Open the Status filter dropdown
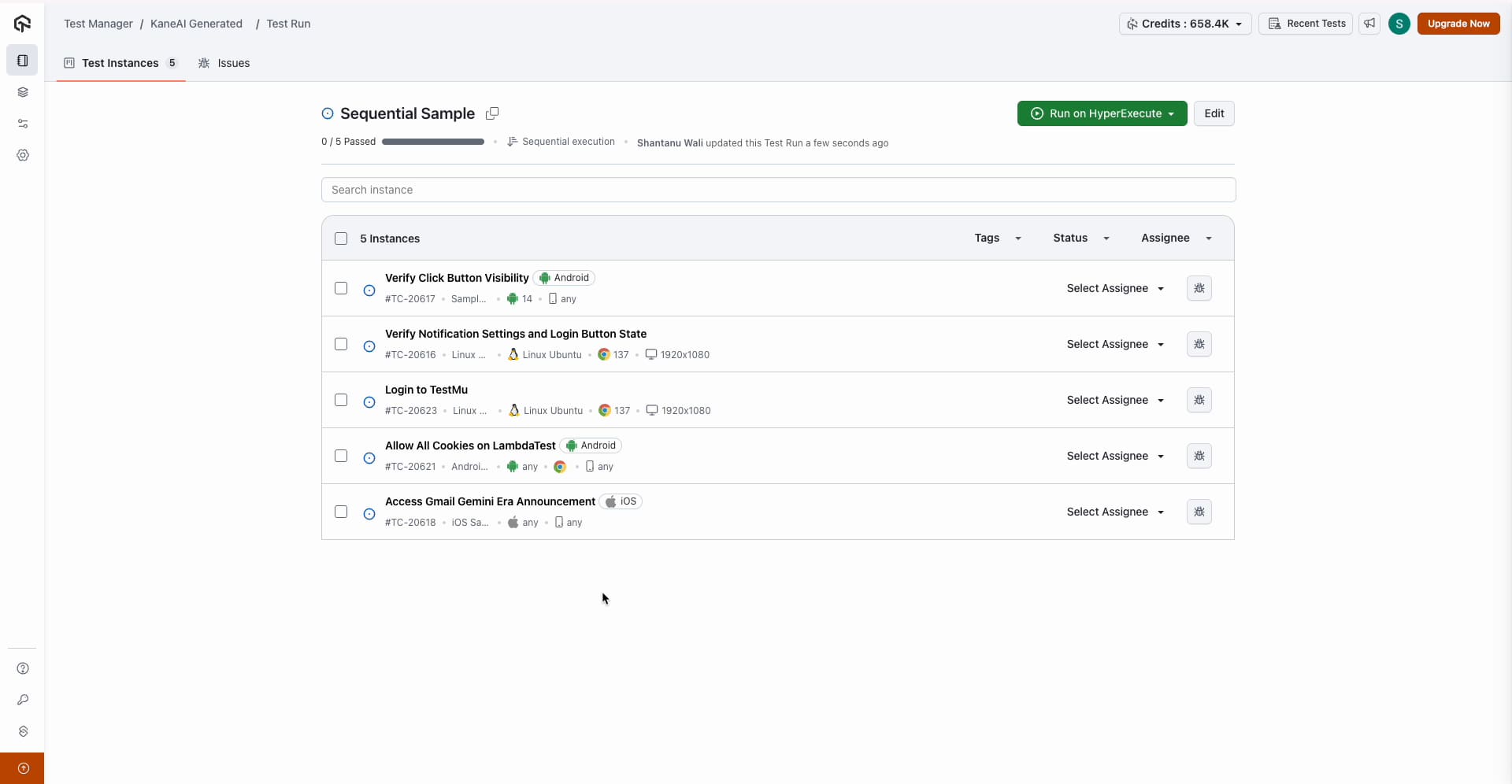Viewport: 1512px width, 784px height. click(x=1080, y=238)
